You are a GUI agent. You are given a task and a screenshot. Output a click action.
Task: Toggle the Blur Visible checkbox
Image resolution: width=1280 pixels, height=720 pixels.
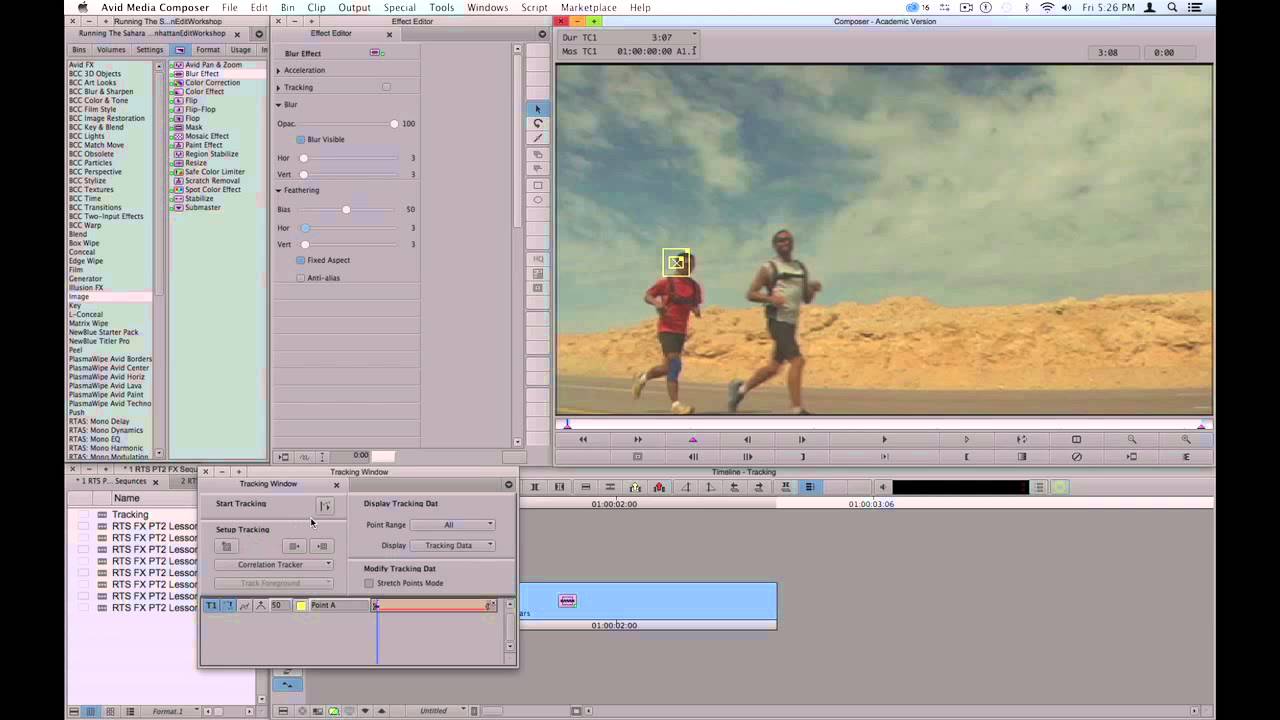click(300, 139)
